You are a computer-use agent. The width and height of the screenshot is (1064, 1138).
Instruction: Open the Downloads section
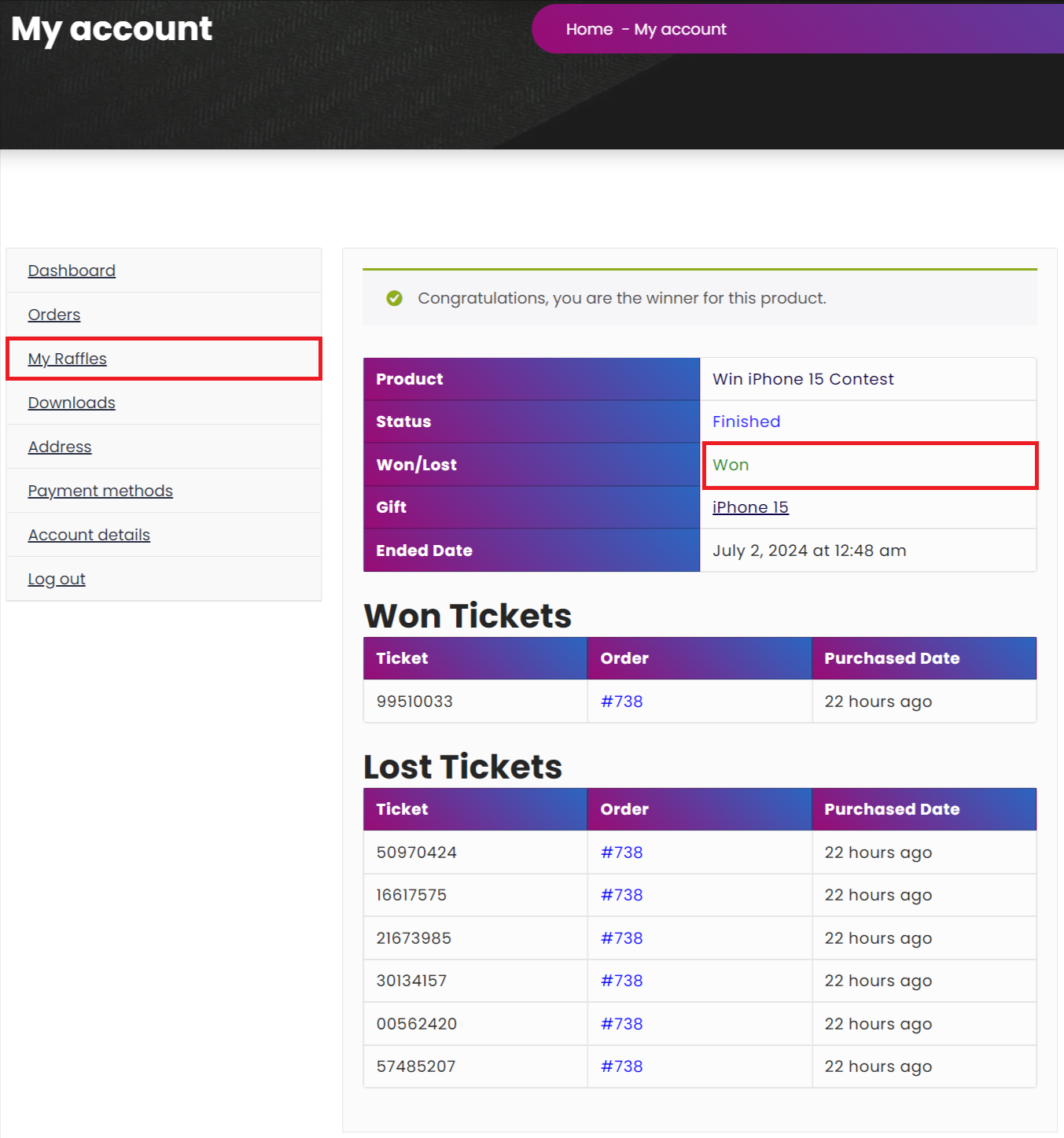[72, 402]
